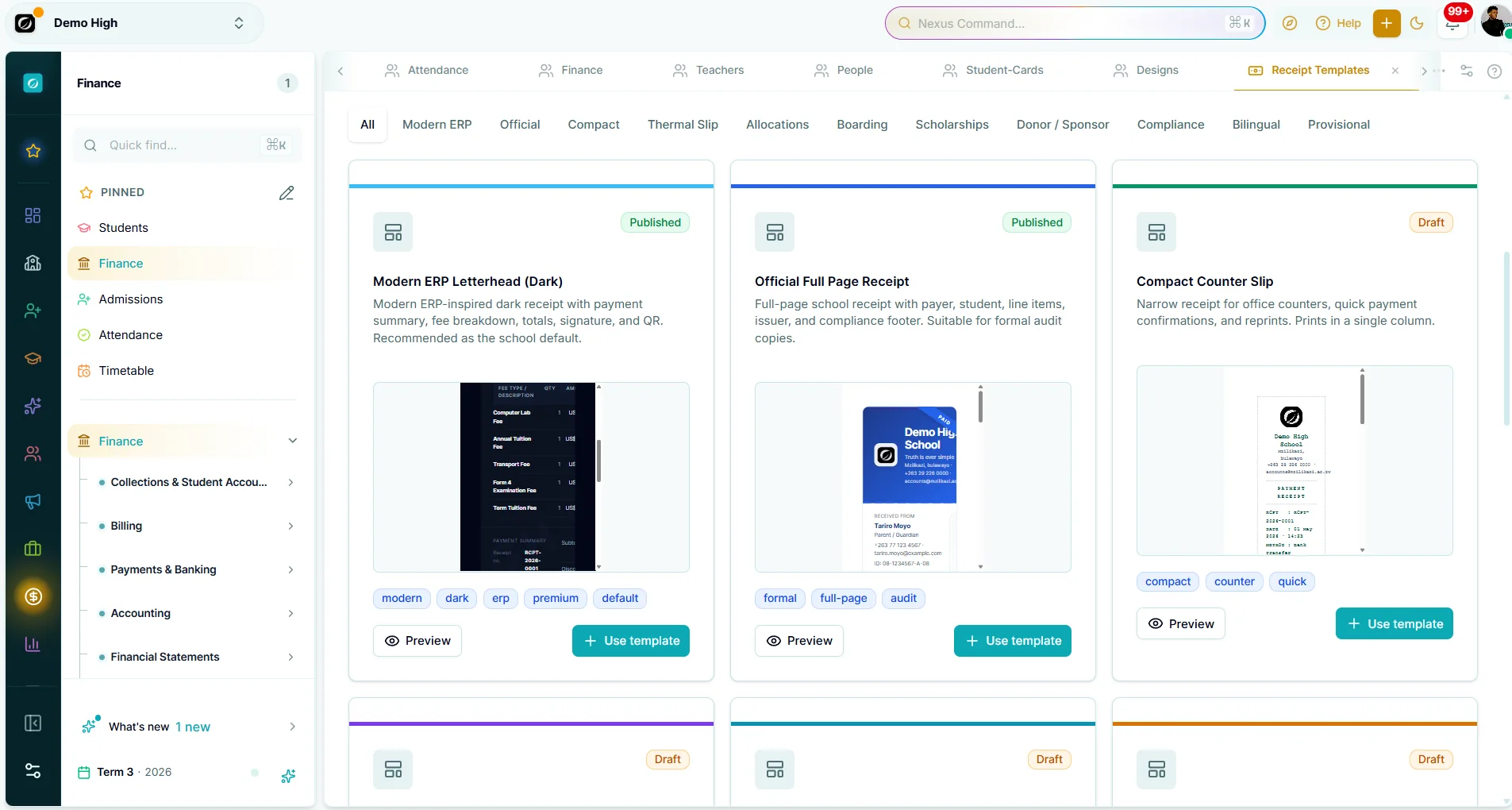Click the sparkle icon beside Term 3
This screenshot has height=810, width=1512.
coord(288,776)
